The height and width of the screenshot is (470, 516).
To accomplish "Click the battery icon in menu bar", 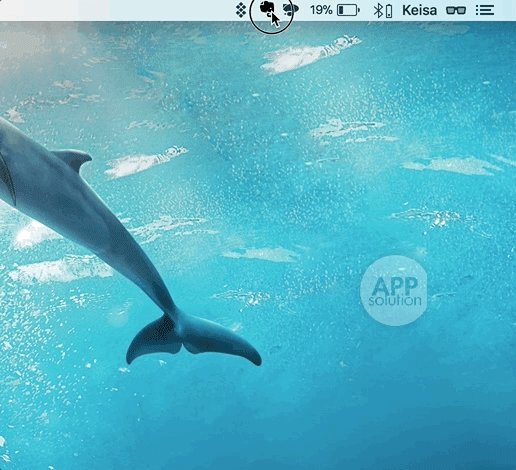I will coord(348,10).
